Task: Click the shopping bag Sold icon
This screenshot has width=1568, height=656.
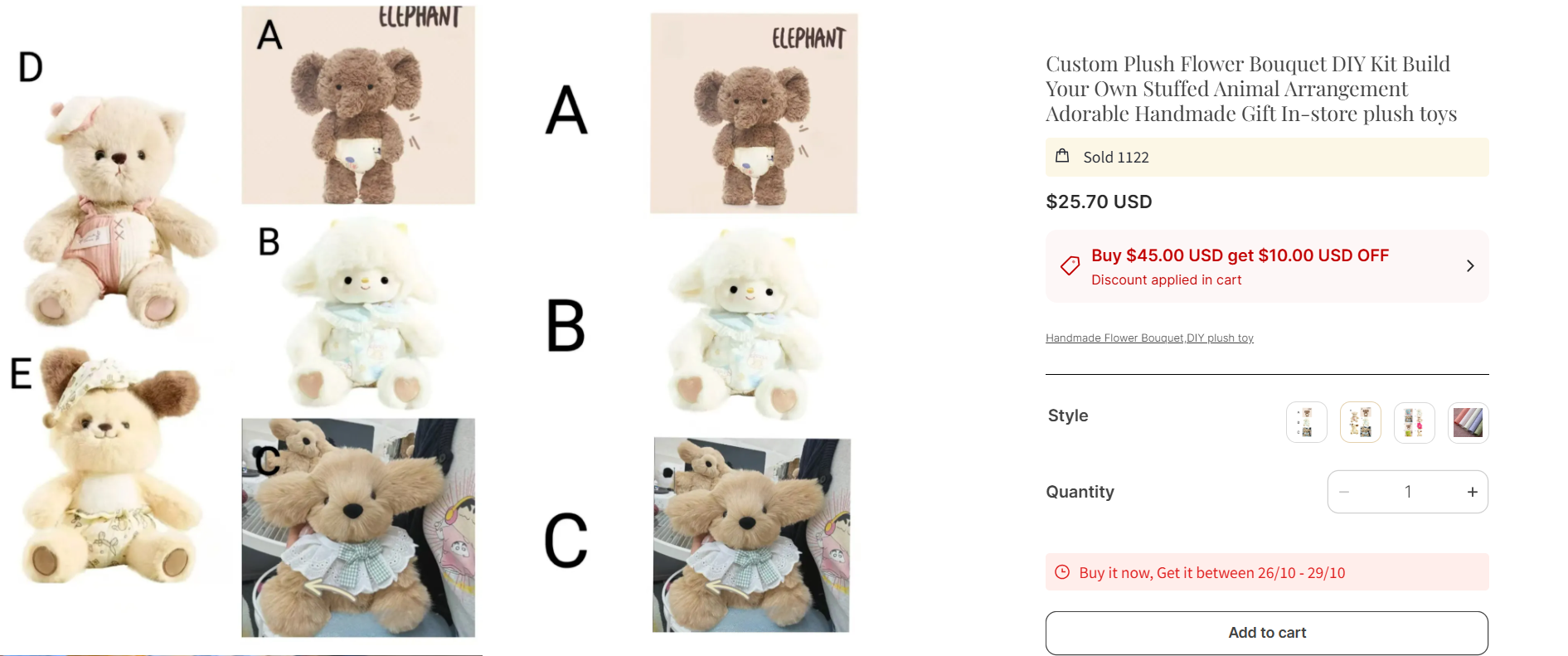Action: pos(1062,156)
